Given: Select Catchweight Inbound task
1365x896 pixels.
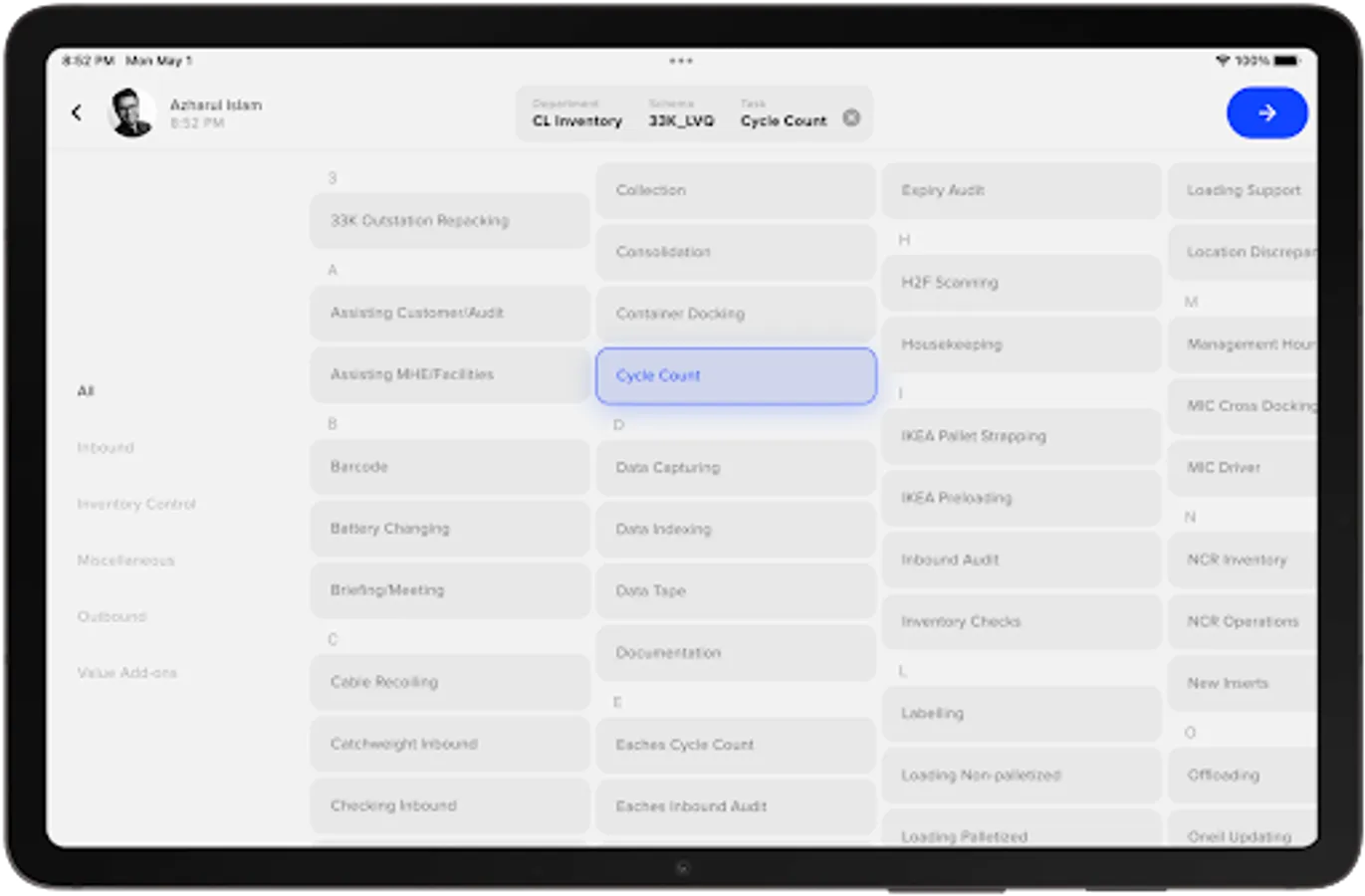Looking at the screenshot, I should click(450, 744).
